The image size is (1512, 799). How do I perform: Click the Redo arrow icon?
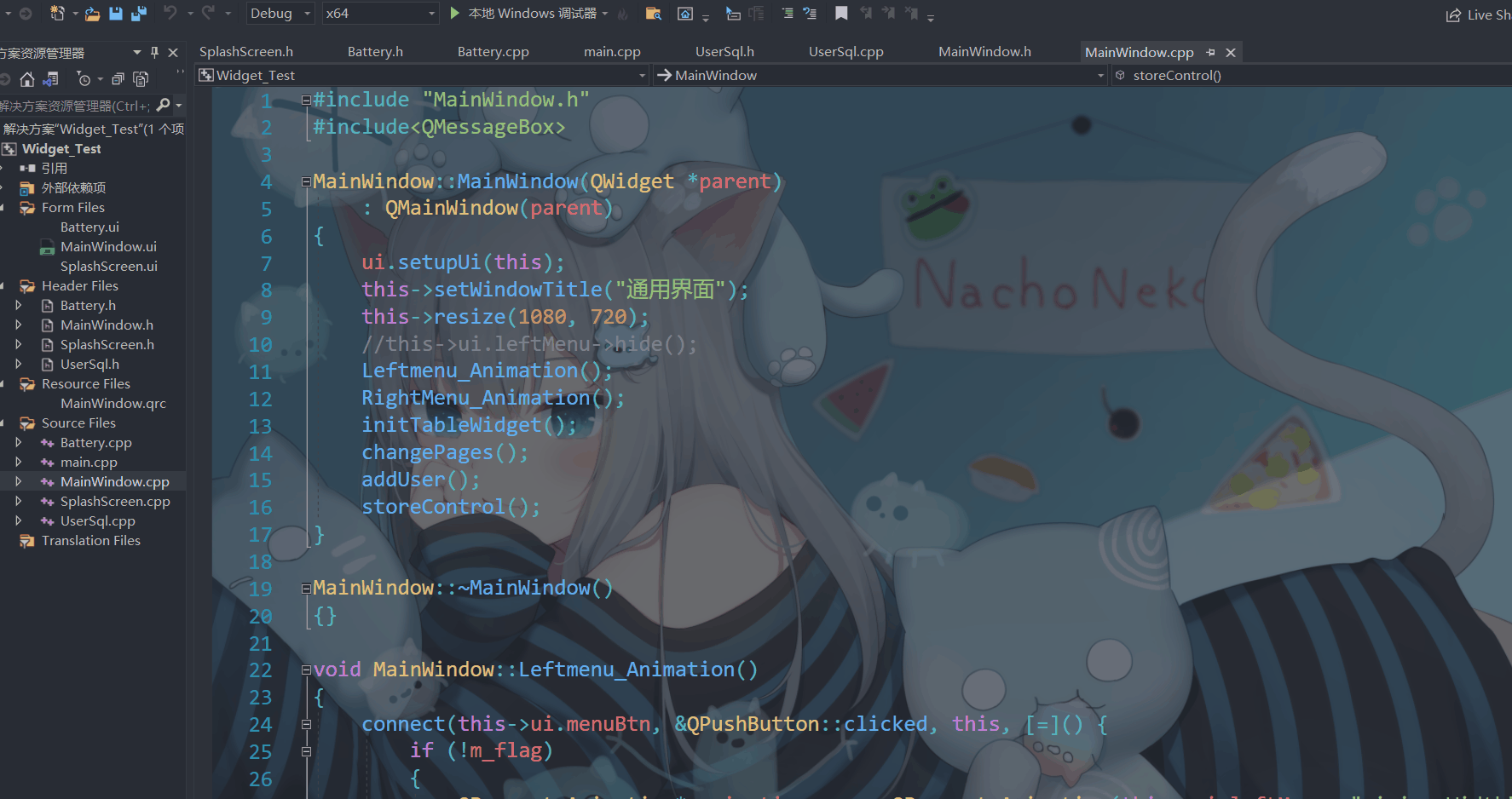[208, 13]
